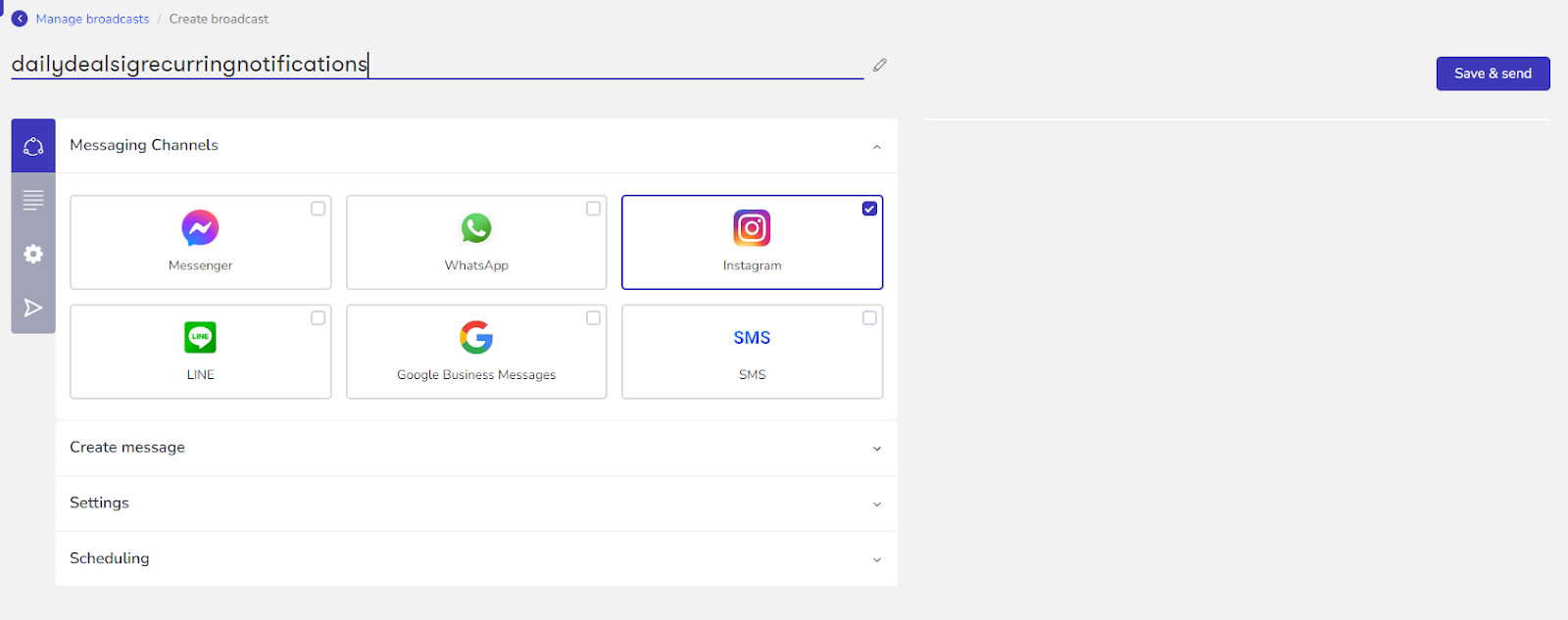Open the Settings gear sidebar icon
The height and width of the screenshot is (620, 1568).
tap(33, 254)
